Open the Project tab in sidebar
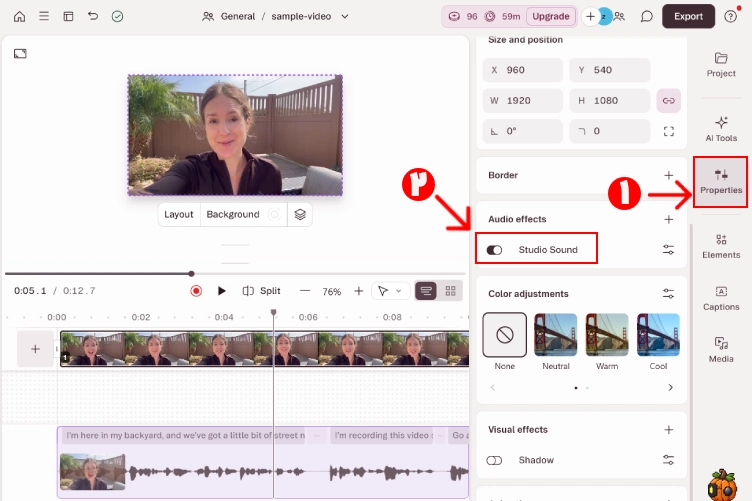 click(x=721, y=65)
